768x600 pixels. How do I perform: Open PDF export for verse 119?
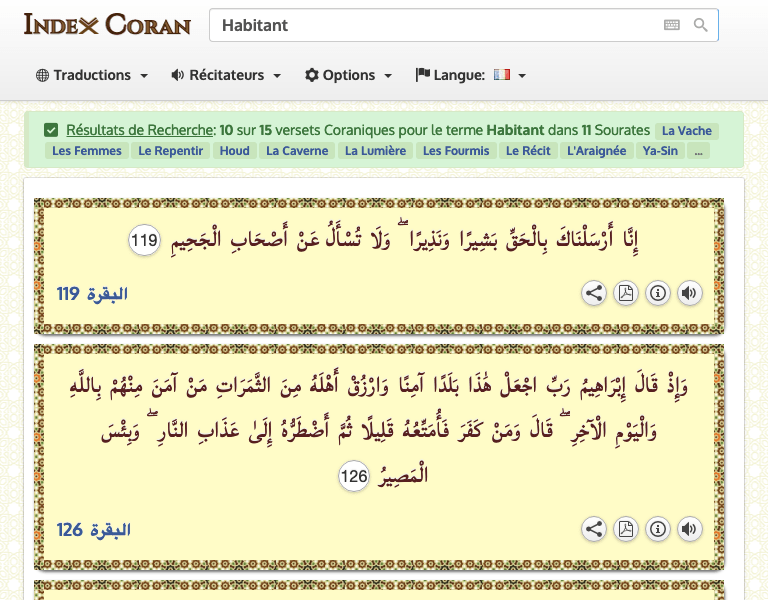coord(625,293)
